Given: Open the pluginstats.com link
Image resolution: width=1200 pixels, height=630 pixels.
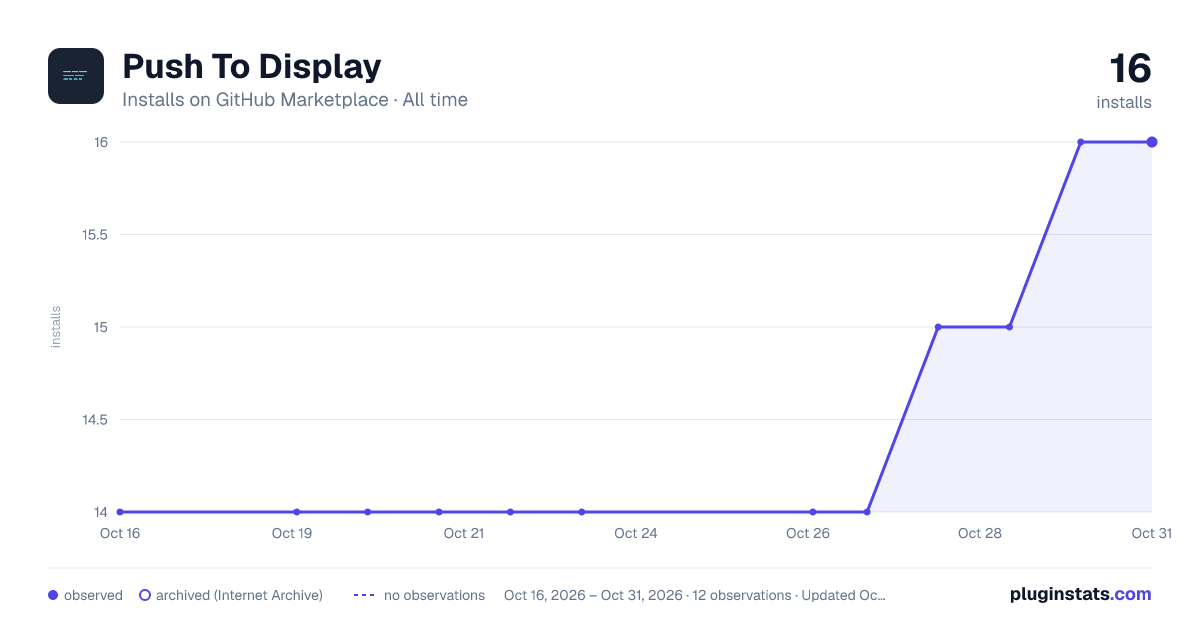Looking at the screenshot, I should click(1080, 594).
